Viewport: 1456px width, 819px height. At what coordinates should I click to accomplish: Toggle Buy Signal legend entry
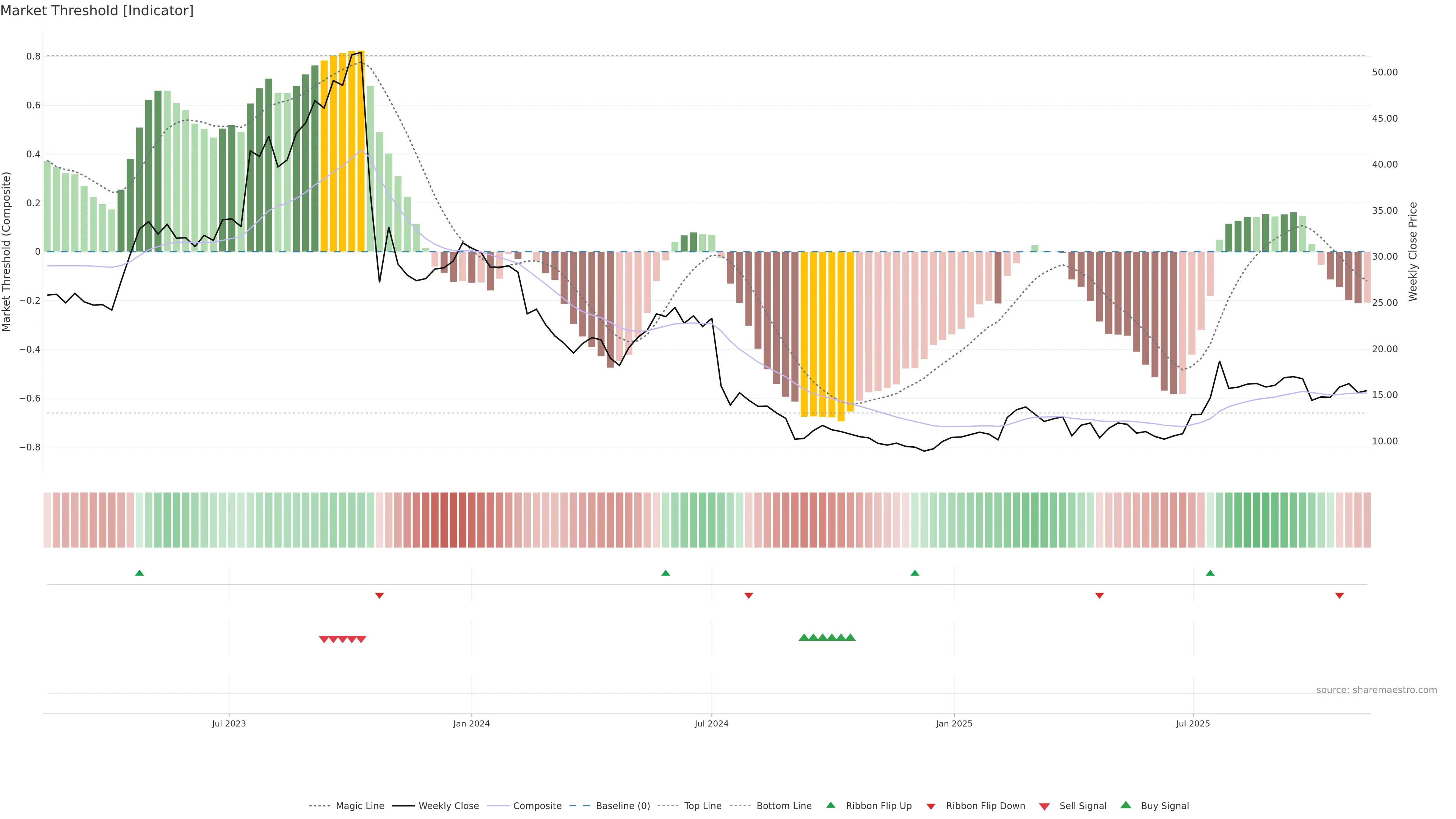click(1164, 806)
